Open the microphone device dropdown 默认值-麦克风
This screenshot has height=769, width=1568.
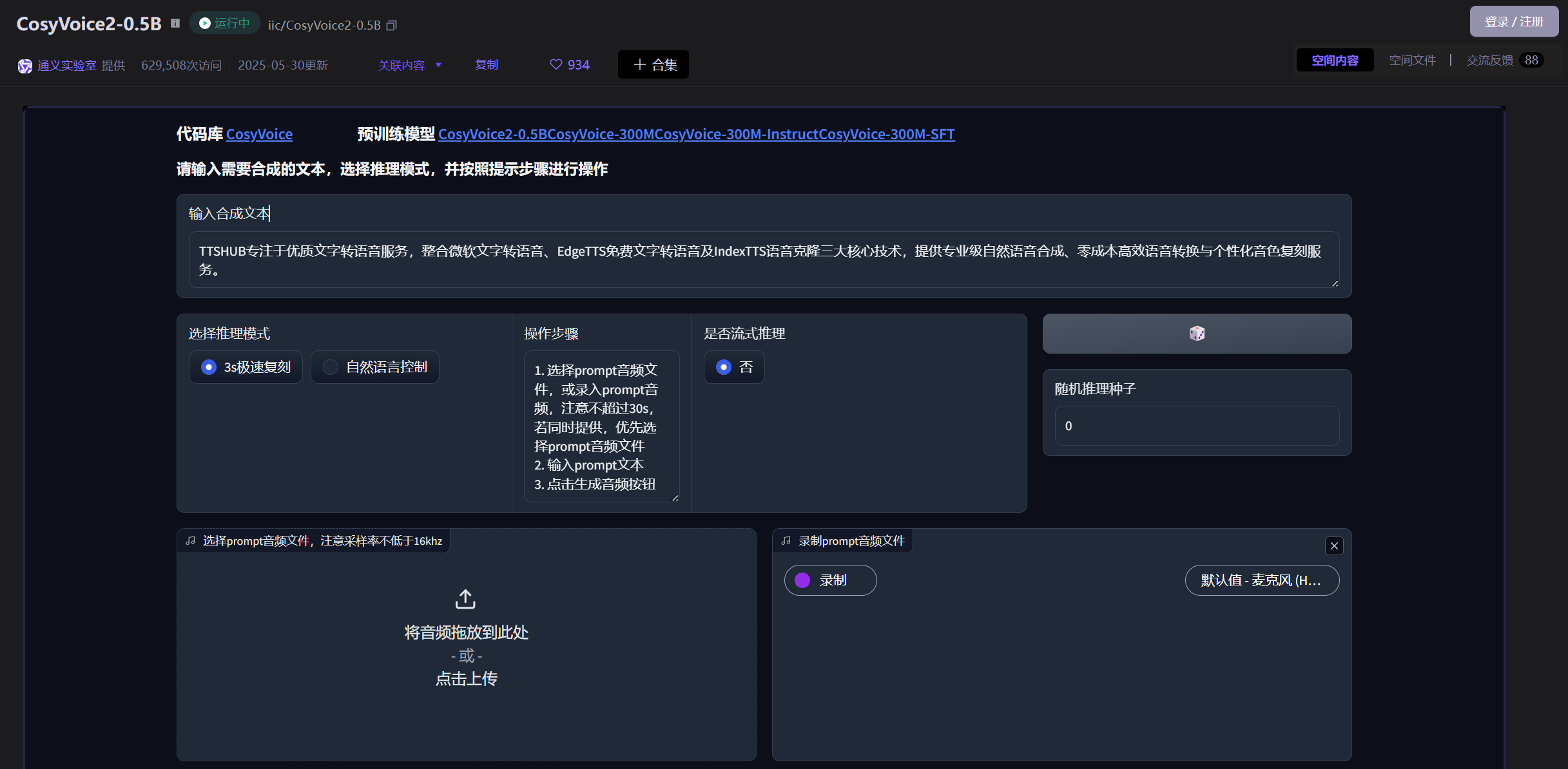(x=1262, y=580)
